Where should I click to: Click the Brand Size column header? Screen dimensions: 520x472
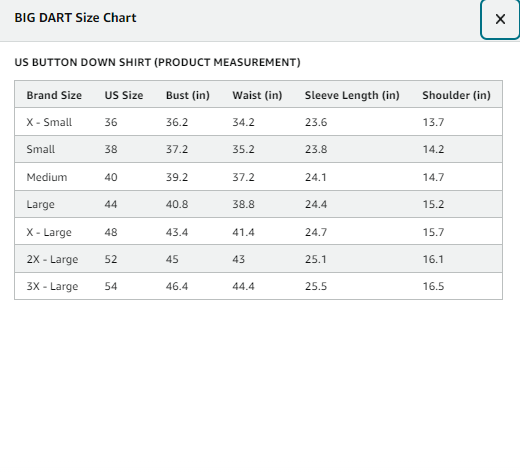(54, 95)
